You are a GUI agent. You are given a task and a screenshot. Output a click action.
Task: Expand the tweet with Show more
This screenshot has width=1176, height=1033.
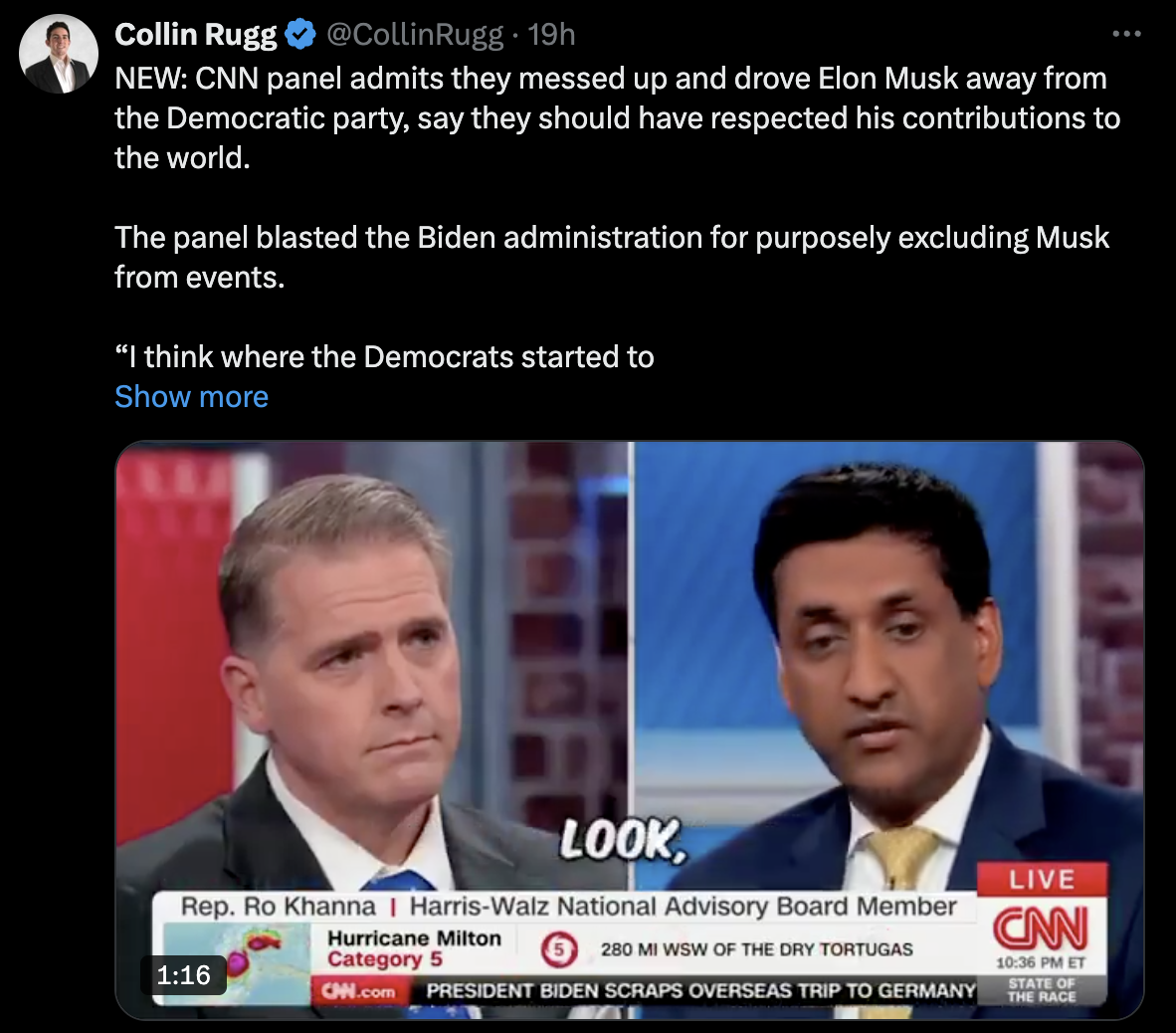191,396
